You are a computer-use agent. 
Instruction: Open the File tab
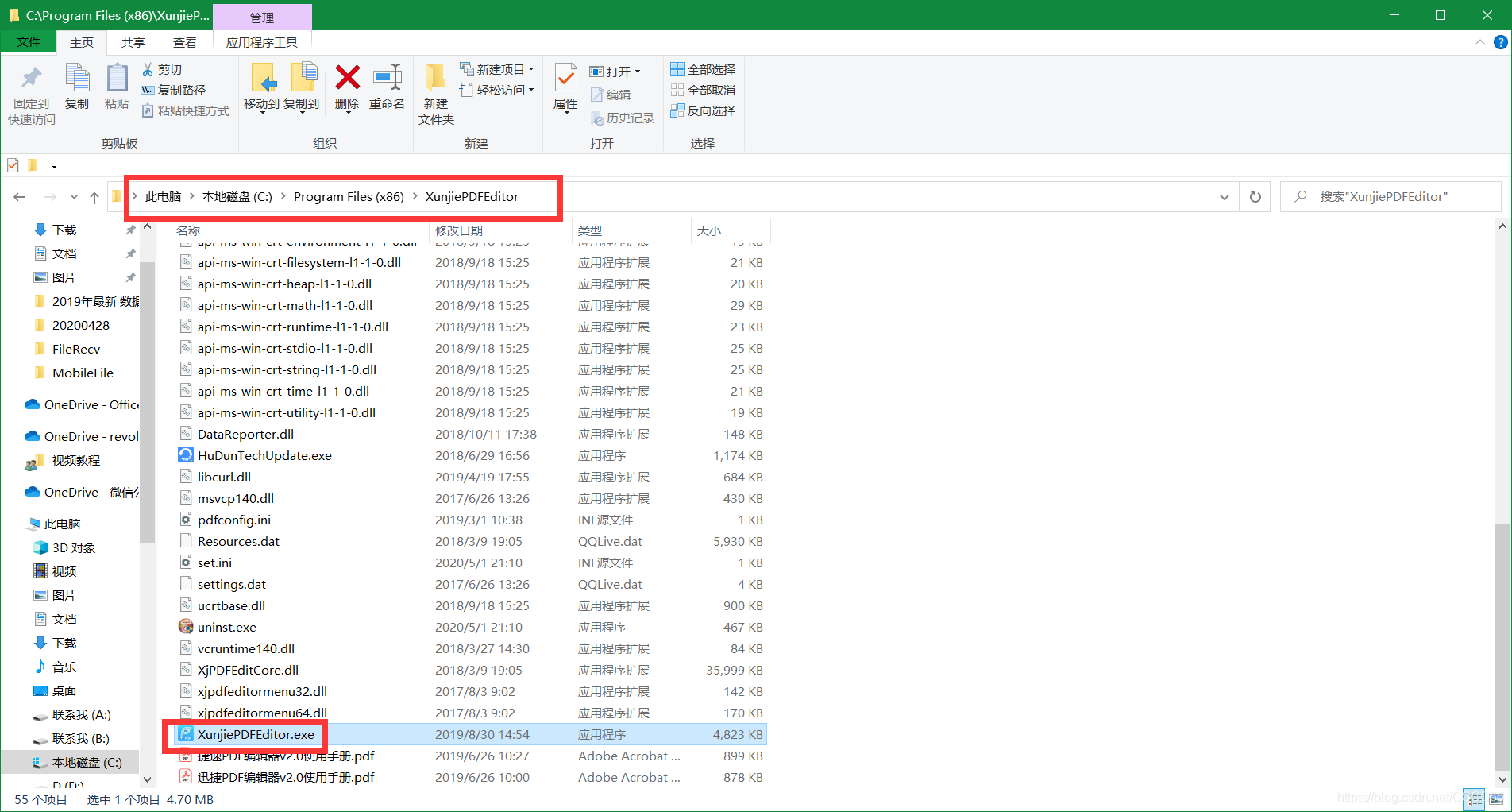click(x=29, y=42)
